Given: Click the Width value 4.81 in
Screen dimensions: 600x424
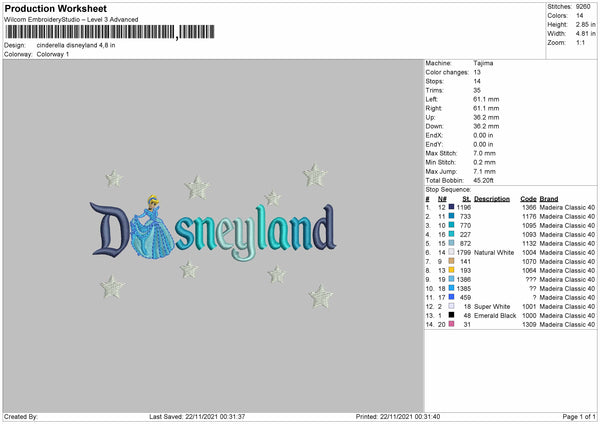Looking at the screenshot, I should (x=585, y=34).
